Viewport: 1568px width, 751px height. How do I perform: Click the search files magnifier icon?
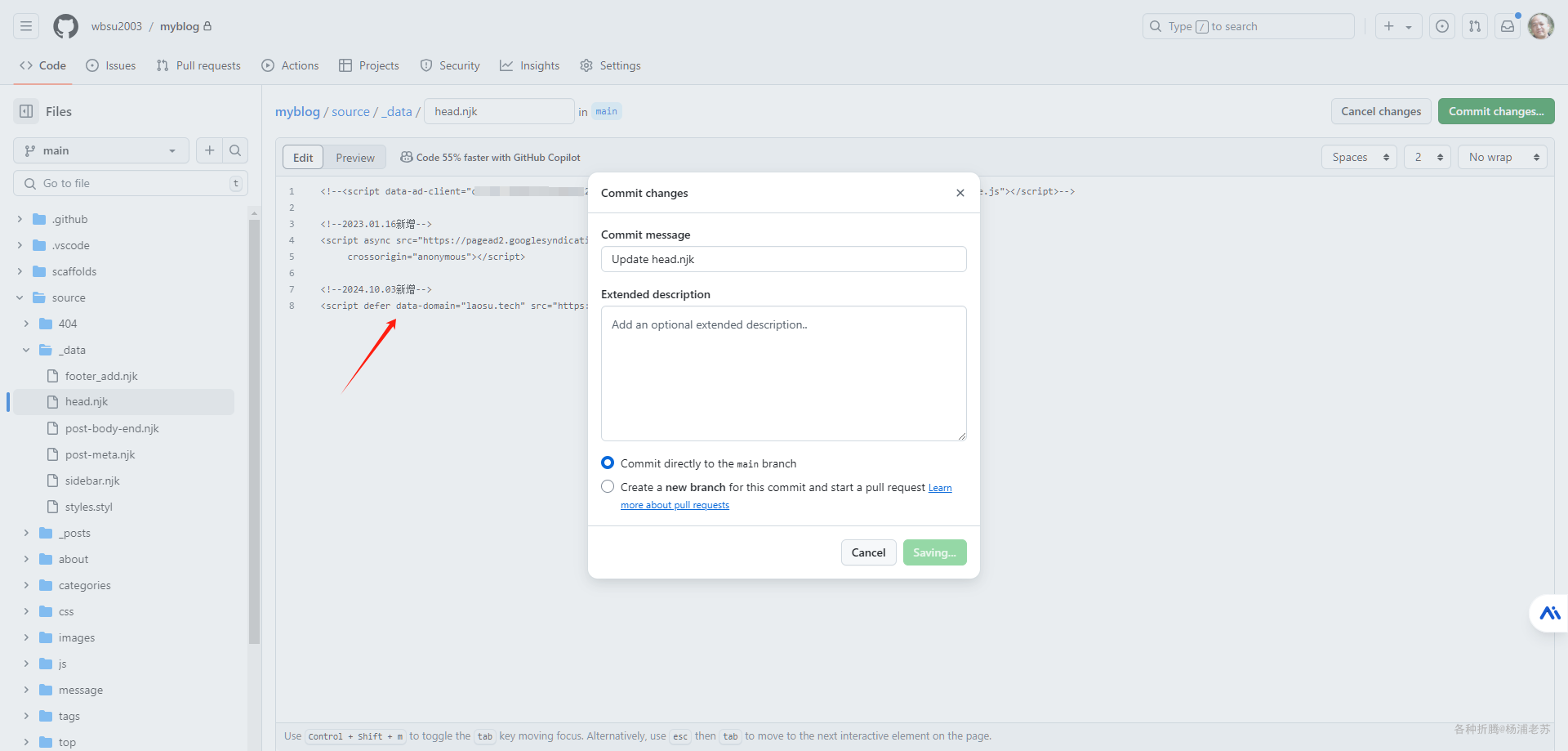coord(235,150)
